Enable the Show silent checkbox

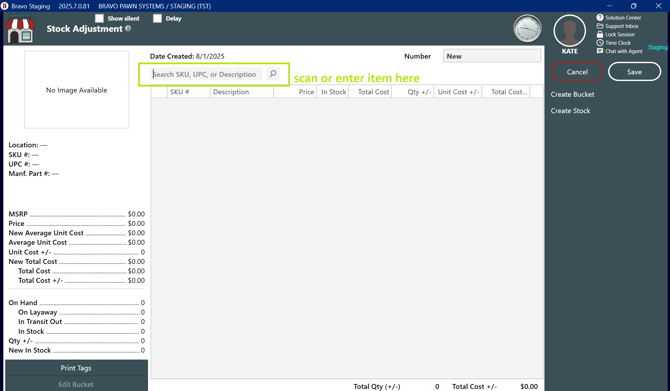click(x=99, y=18)
